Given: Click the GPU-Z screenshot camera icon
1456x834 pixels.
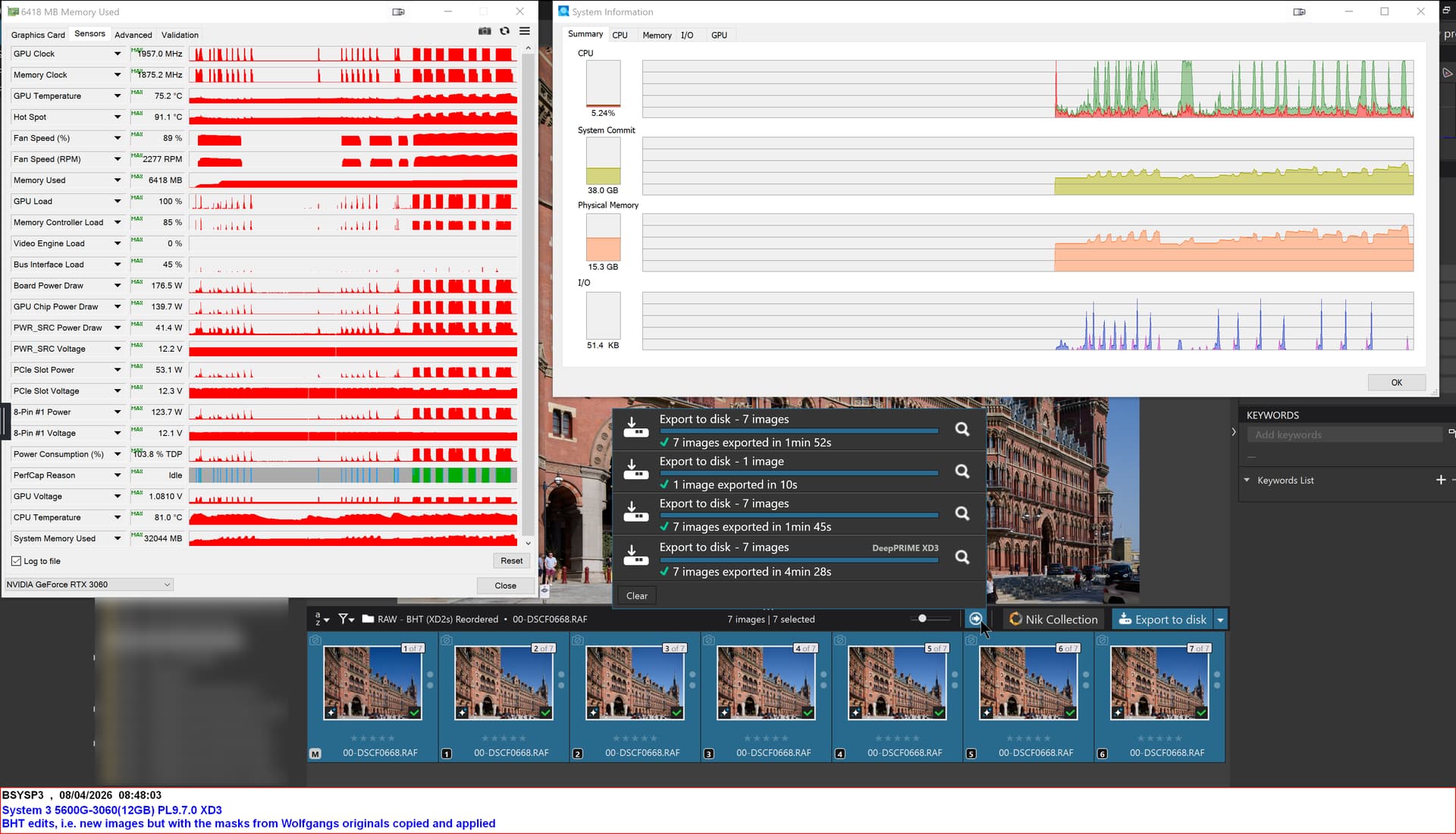Looking at the screenshot, I should (485, 31).
